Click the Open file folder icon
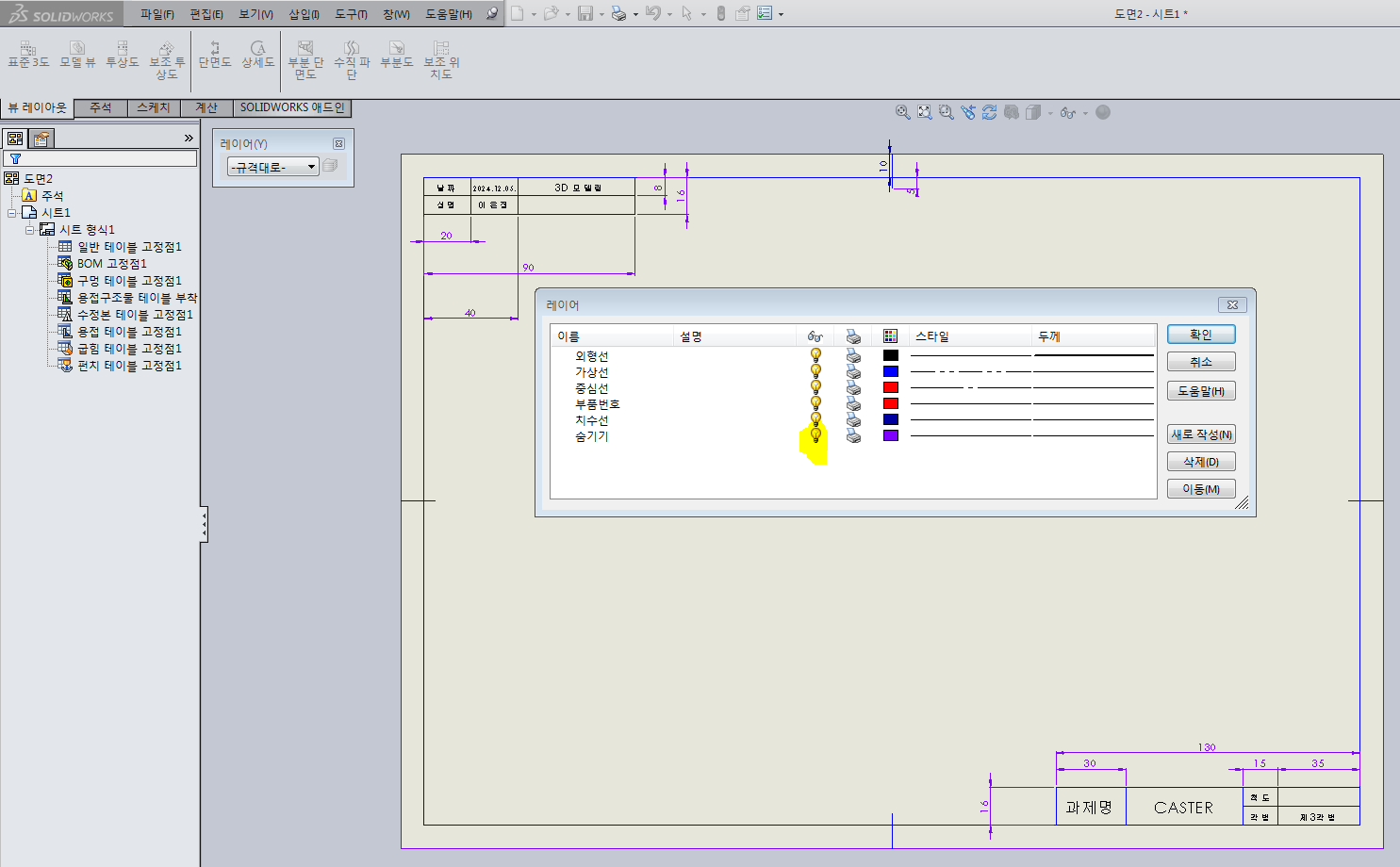This screenshot has height=867, width=1400. [x=551, y=13]
